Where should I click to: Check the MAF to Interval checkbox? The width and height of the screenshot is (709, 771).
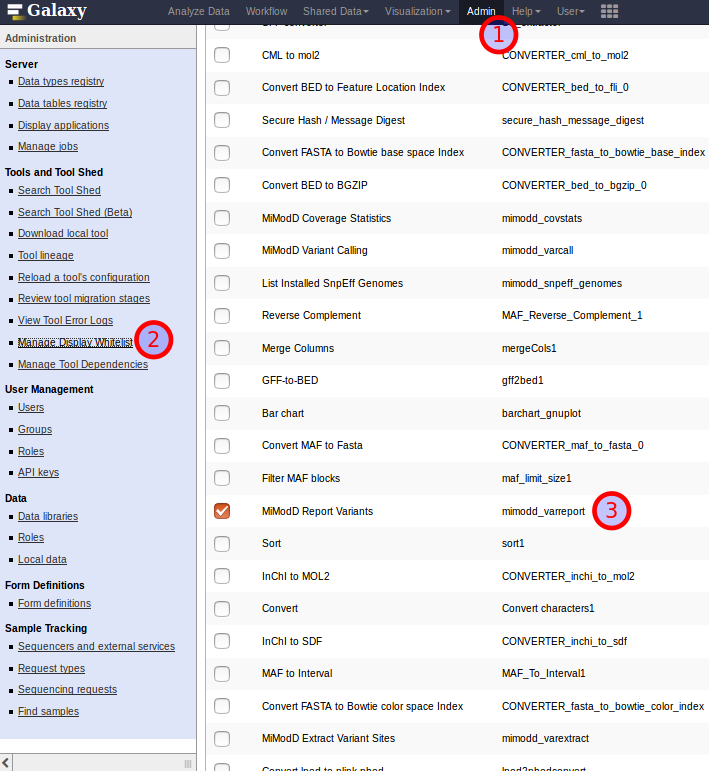(222, 674)
